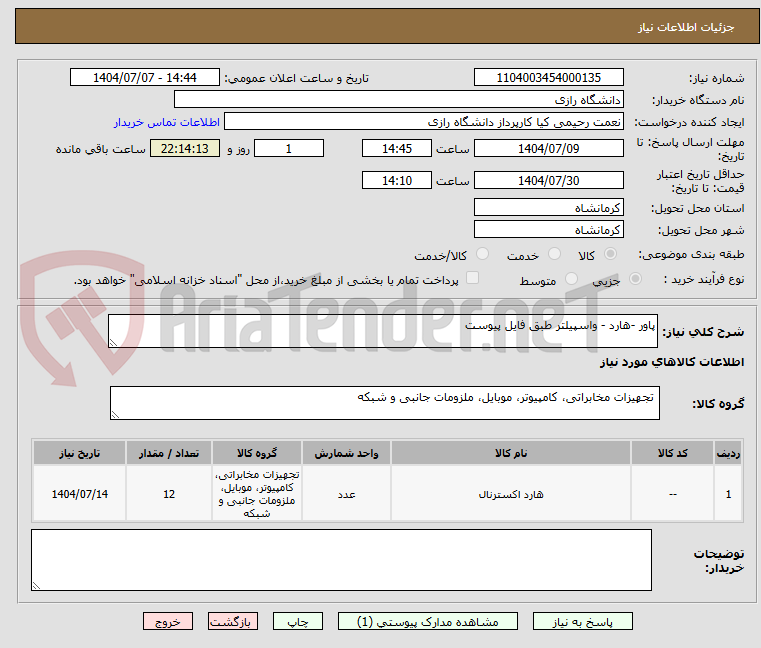Click the need date cell 1404/07/14
Viewport: 761px width, 648px height.
point(80,494)
